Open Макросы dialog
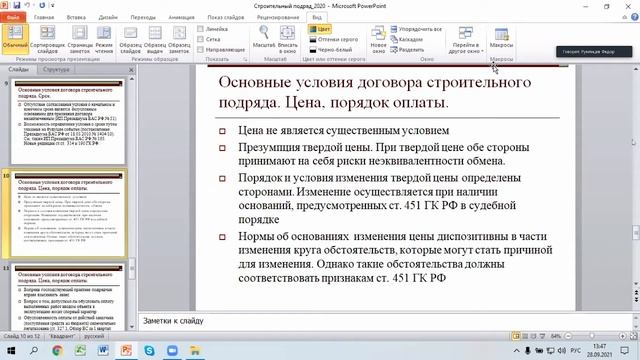This screenshot has height=360, width=640. pyautogui.click(x=501, y=38)
